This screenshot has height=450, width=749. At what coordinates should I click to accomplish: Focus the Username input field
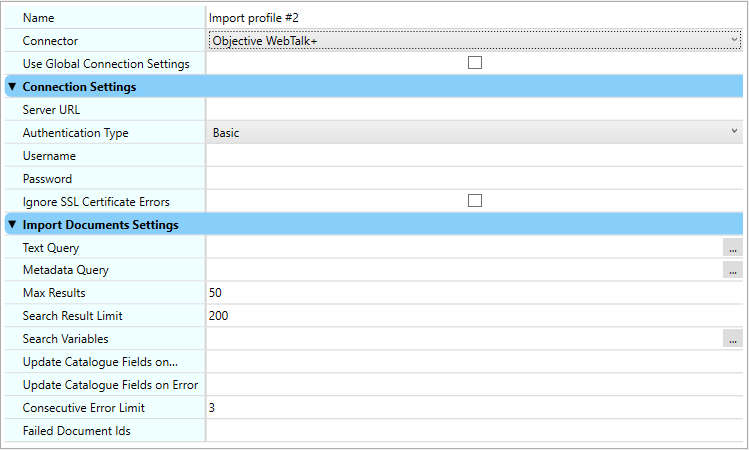474,156
